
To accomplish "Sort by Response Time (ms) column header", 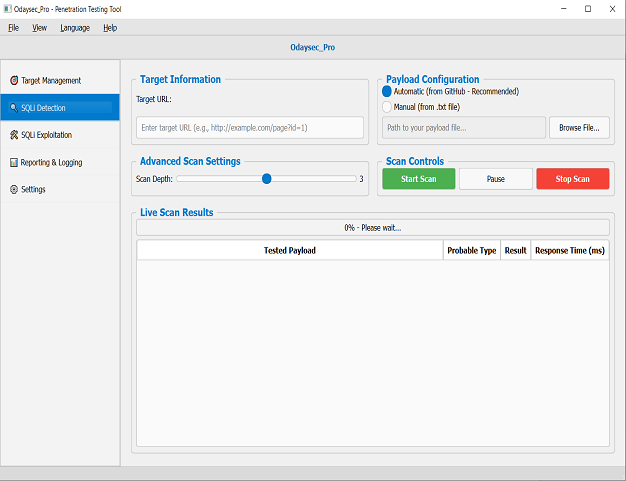I will pyautogui.click(x=569, y=250).
